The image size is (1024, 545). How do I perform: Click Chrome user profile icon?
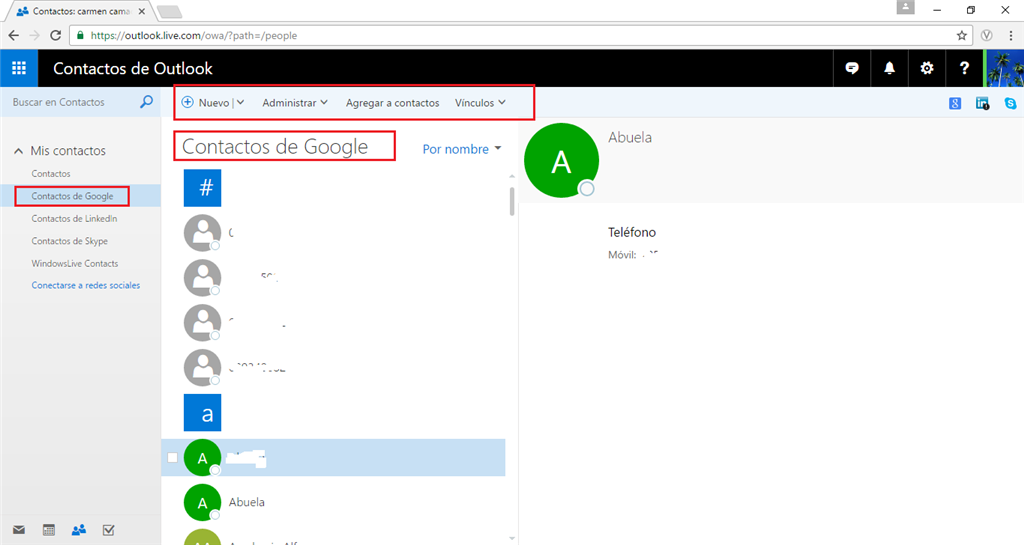tap(905, 7)
